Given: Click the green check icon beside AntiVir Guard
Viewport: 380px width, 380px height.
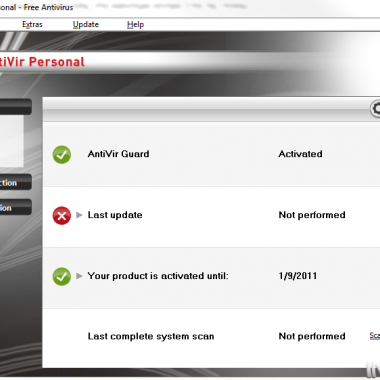Looking at the screenshot, I should [62, 155].
